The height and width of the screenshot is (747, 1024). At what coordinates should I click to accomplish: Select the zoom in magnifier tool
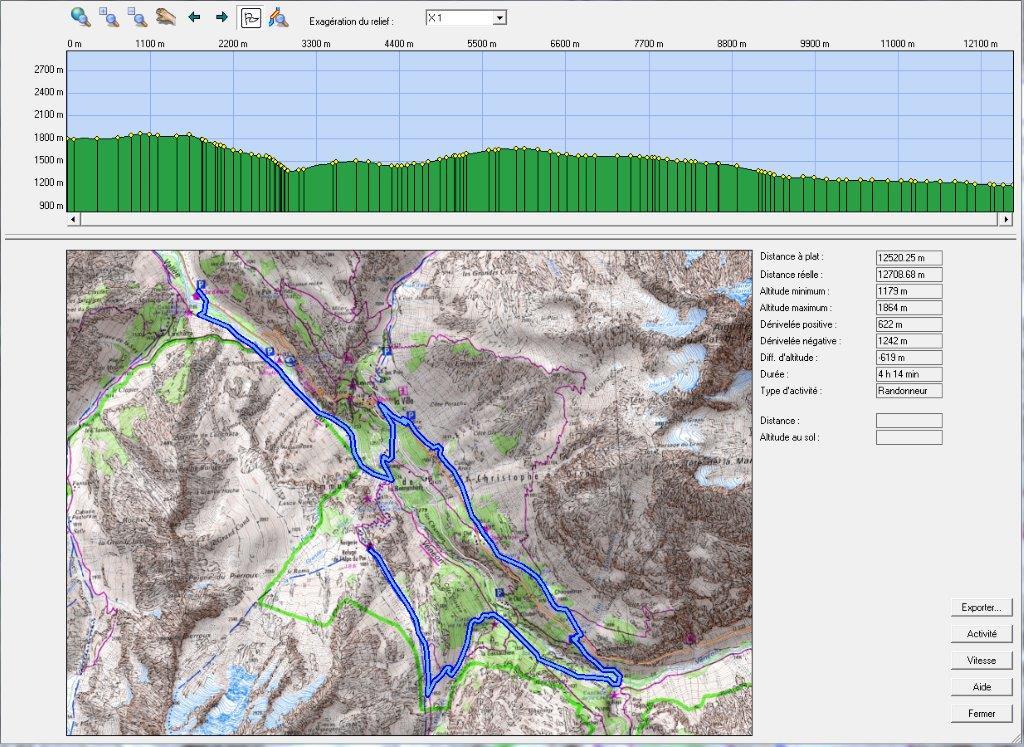[110, 17]
